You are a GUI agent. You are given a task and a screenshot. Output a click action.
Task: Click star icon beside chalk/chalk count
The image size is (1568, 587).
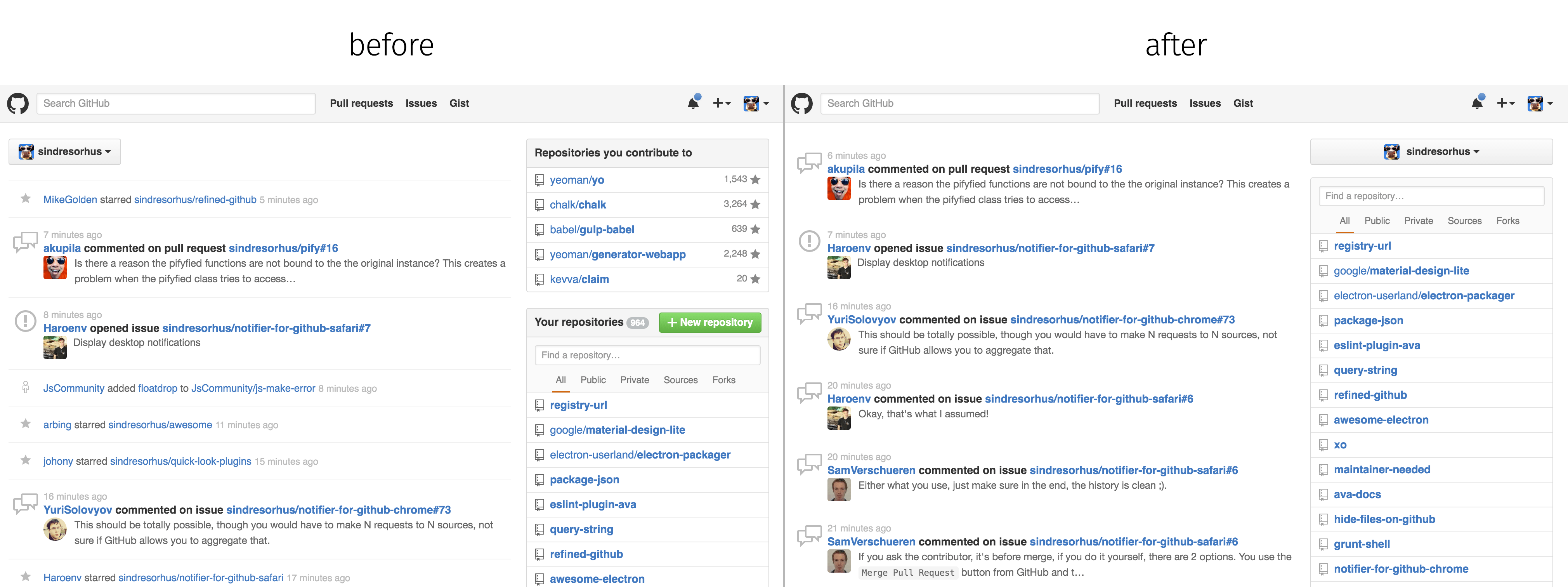[755, 205]
